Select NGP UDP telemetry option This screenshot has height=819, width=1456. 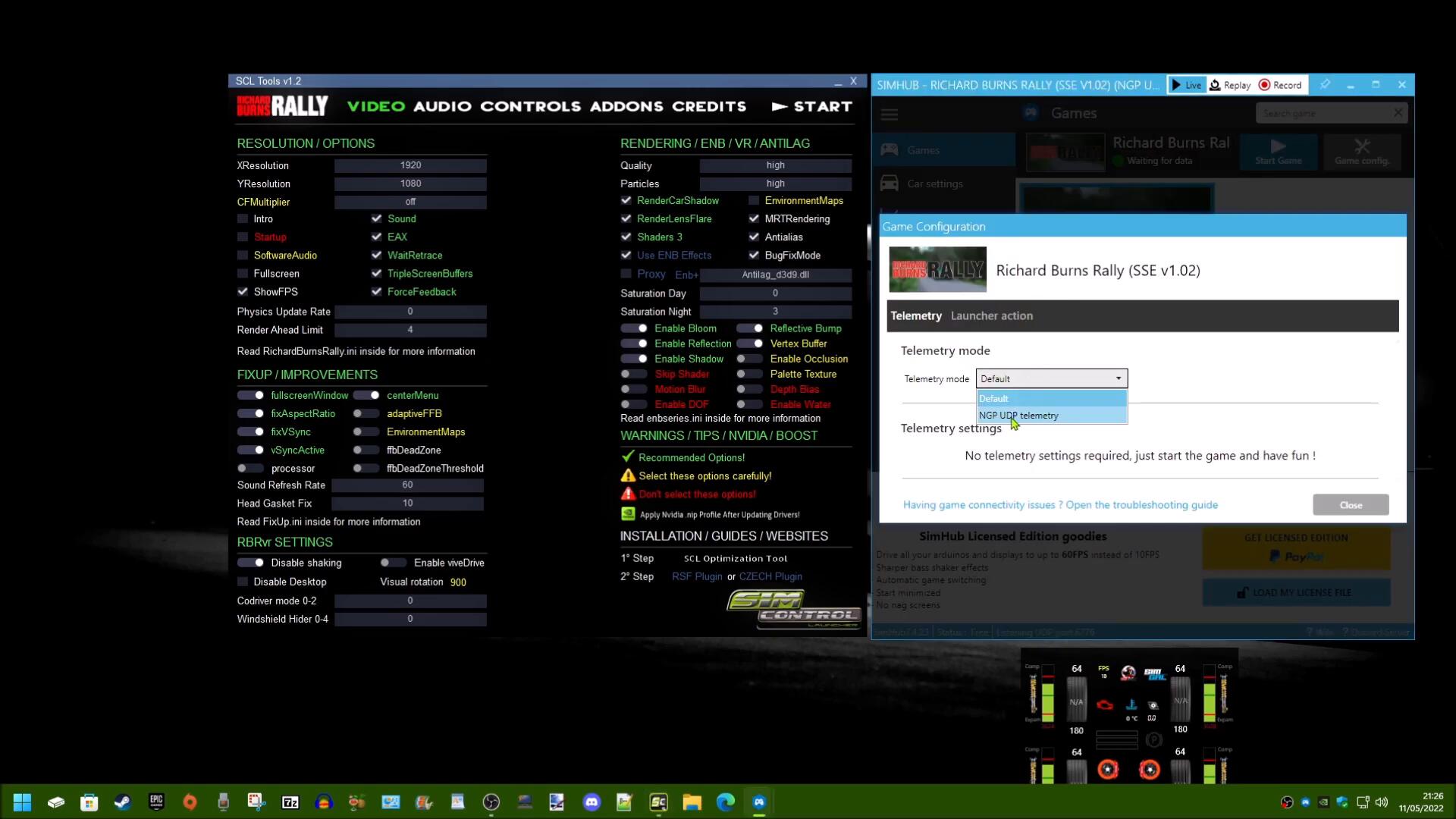tap(1018, 416)
